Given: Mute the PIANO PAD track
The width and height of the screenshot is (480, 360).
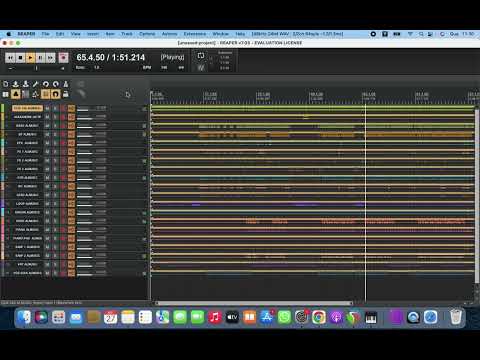Looking at the screenshot, I should (47, 238).
